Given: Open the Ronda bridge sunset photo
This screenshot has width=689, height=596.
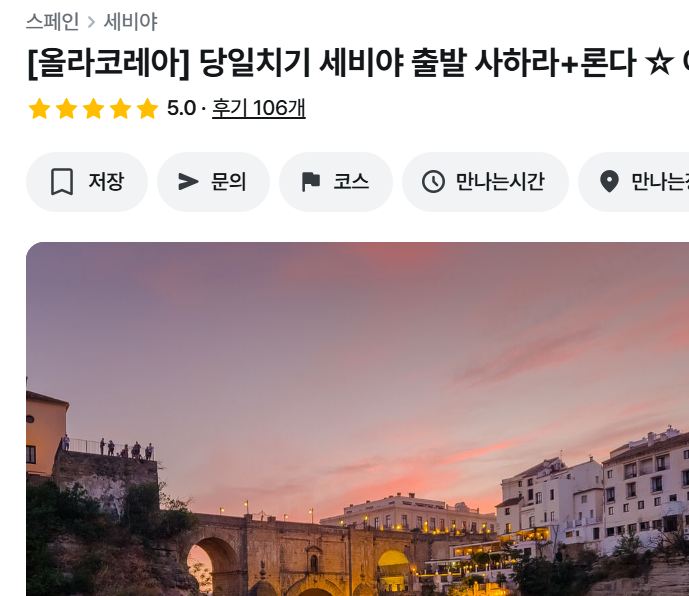Looking at the screenshot, I should (357, 419).
